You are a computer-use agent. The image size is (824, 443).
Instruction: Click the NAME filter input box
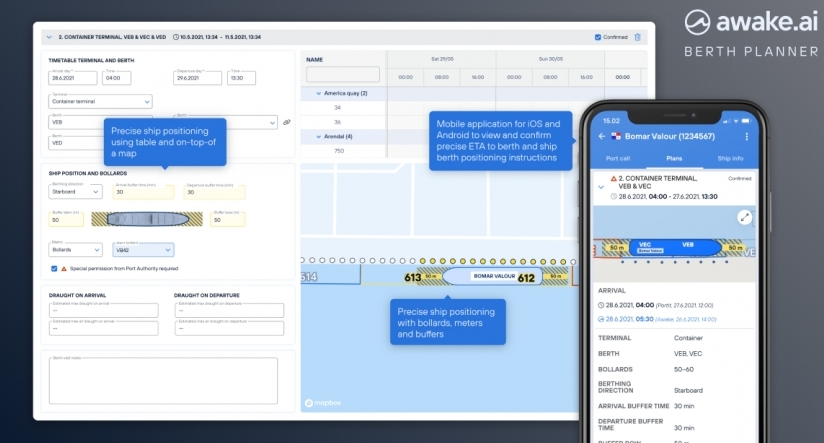(343, 74)
